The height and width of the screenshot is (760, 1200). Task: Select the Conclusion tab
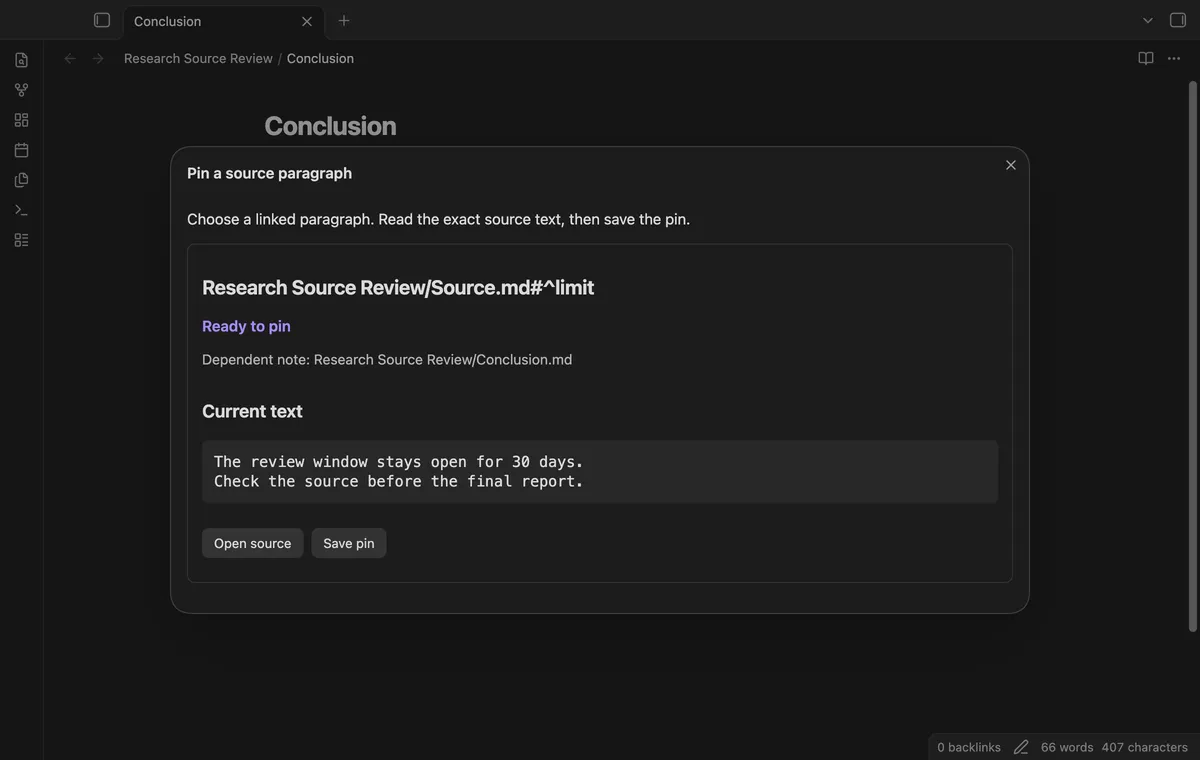click(222, 21)
